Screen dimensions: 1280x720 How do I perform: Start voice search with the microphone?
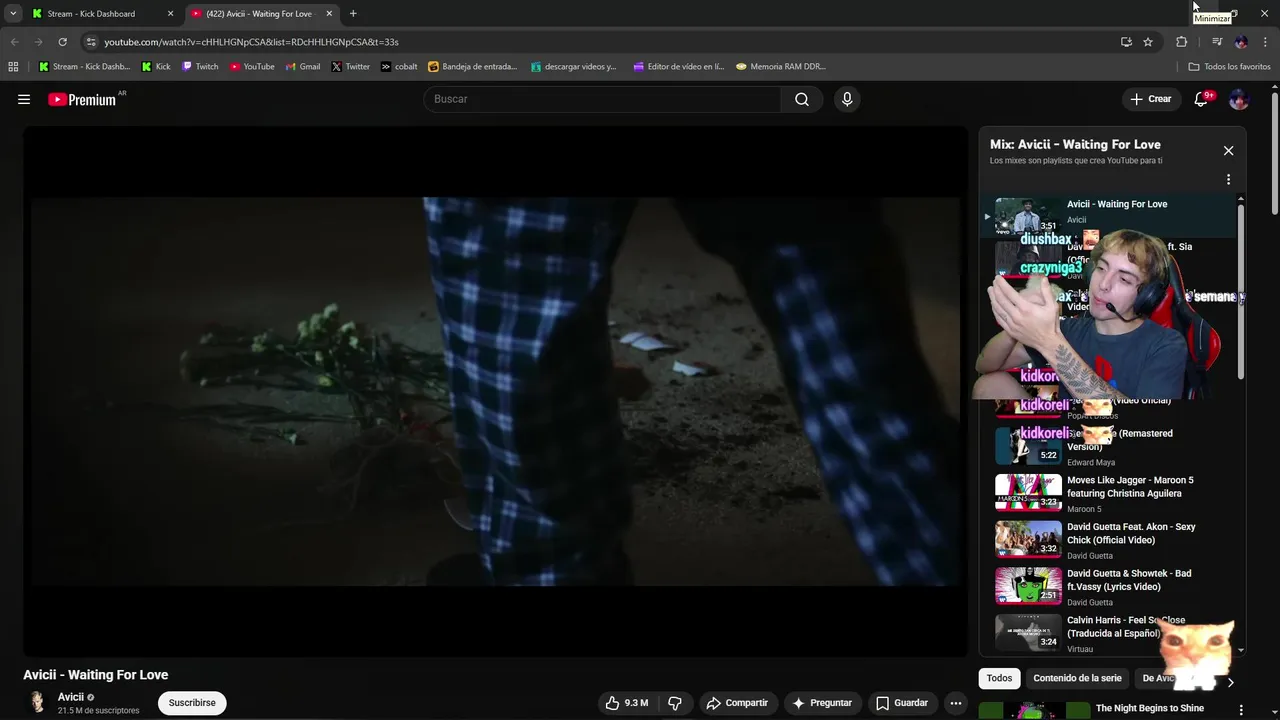(847, 99)
